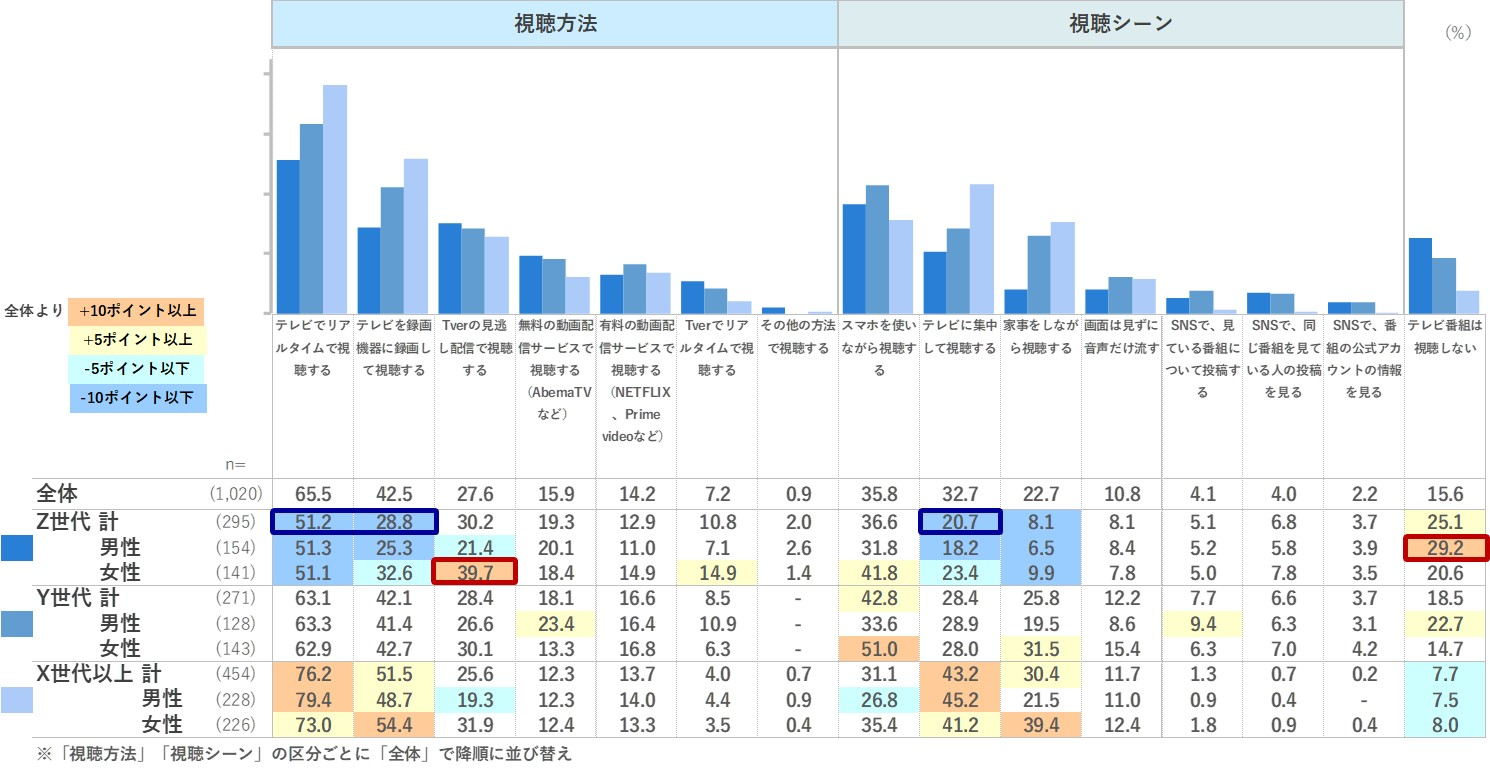This screenshot has width=1490, height=774.
Task: Click the 家事をしながら視聴する column label
Action: pos(1040,337)
